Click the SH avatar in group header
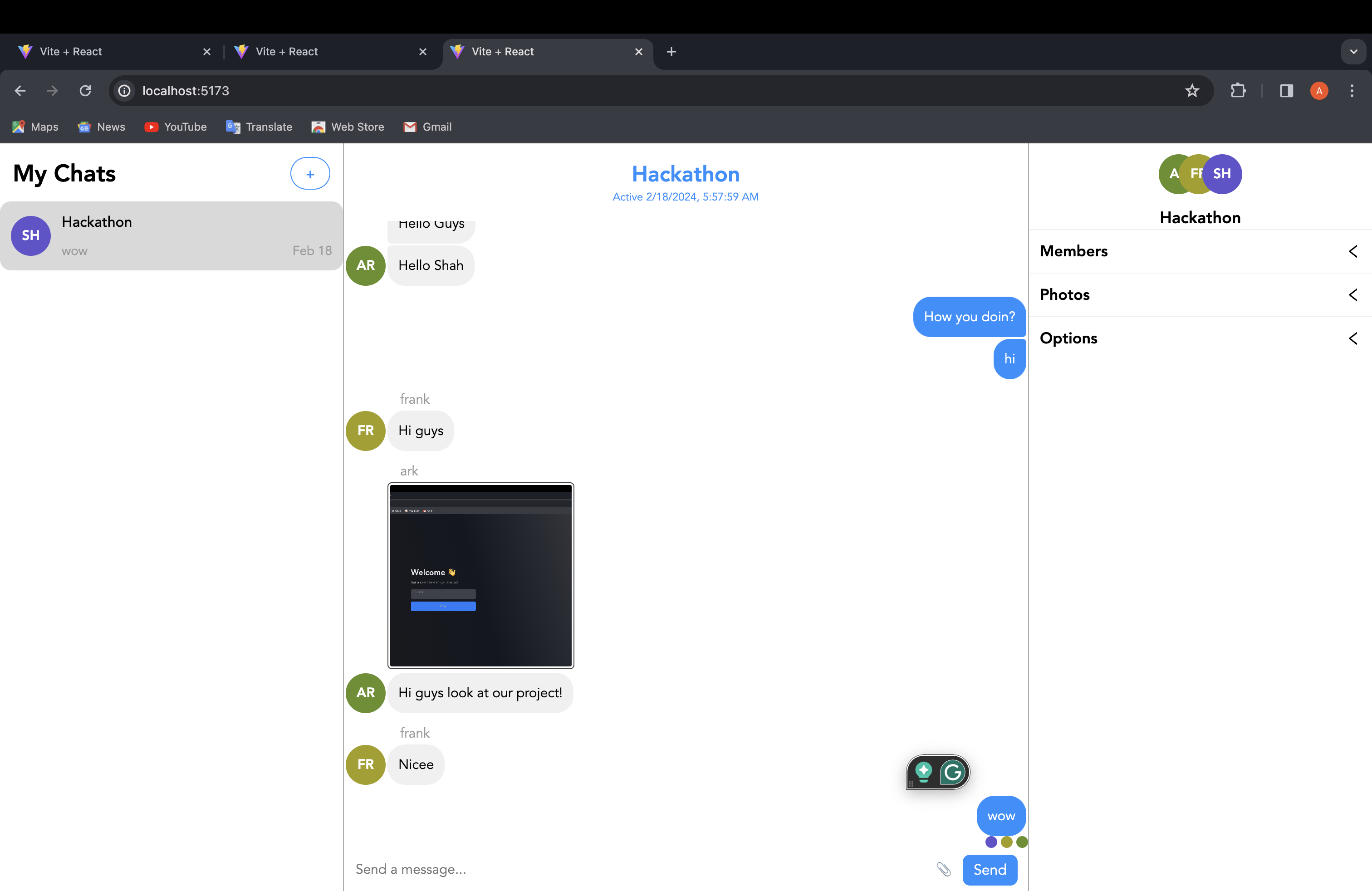The height and width of the screenshot is (891, 1372). tap(1223, 173)
